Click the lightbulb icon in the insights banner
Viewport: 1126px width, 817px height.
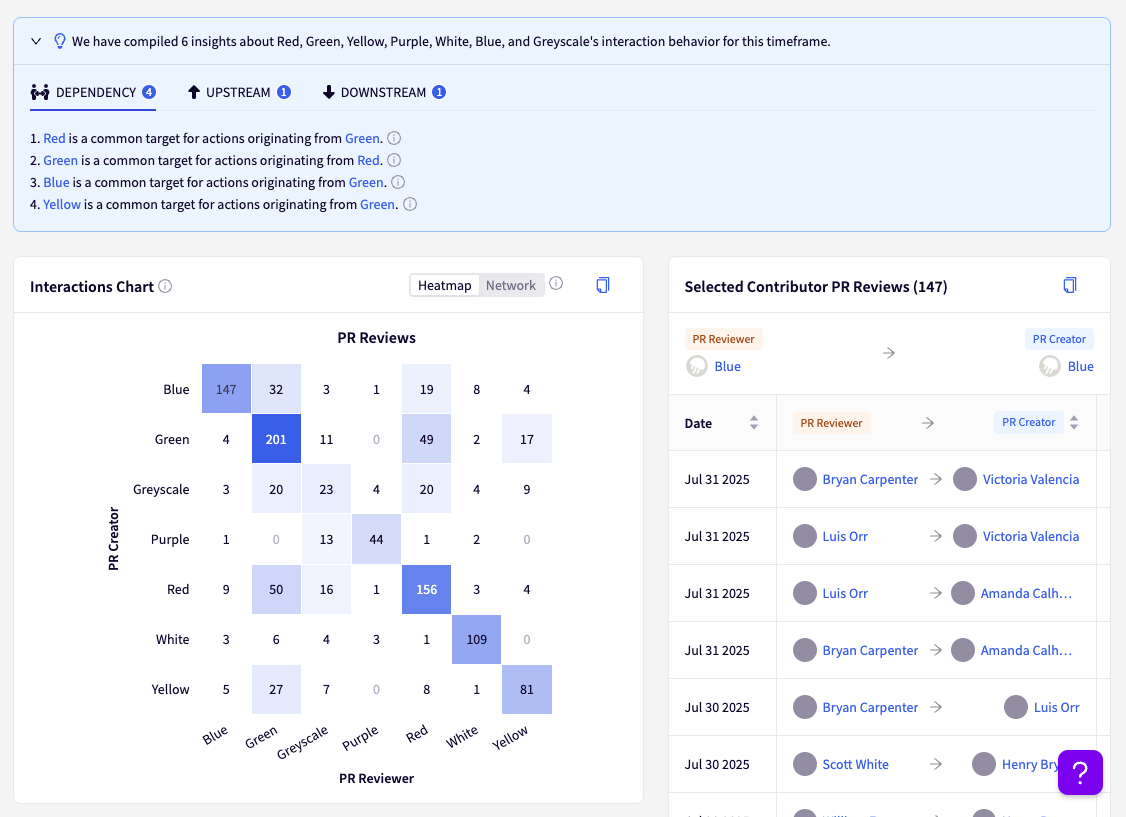60,39
